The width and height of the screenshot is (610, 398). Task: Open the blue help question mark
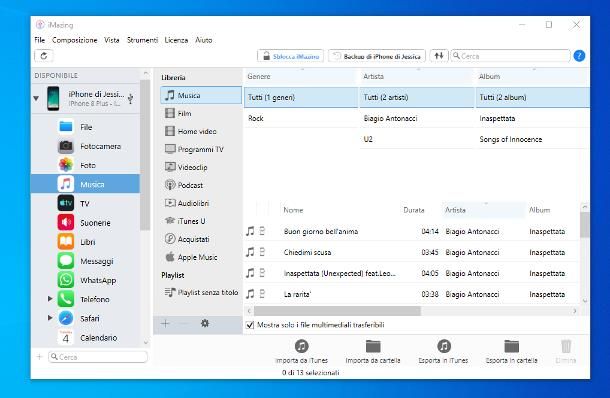(579, 56)
